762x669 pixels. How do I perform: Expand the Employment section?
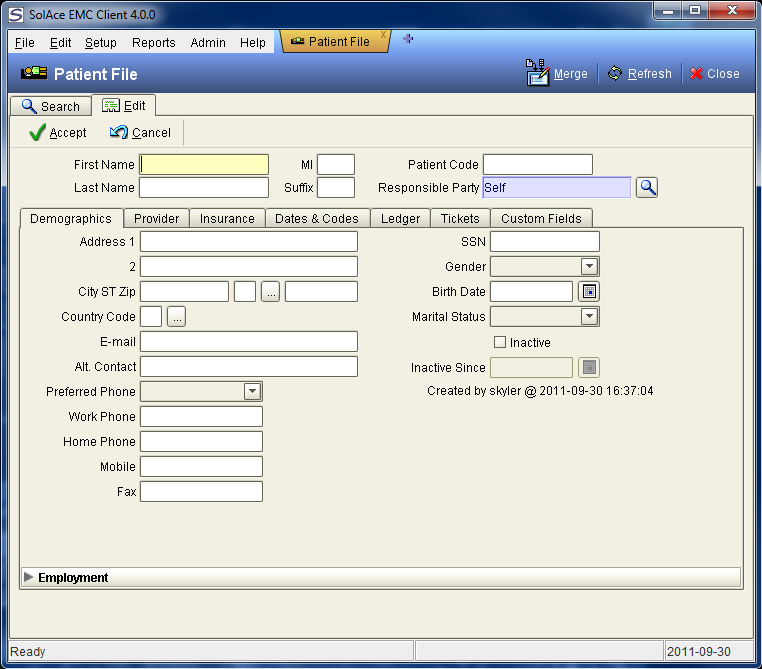pos(28,577)
